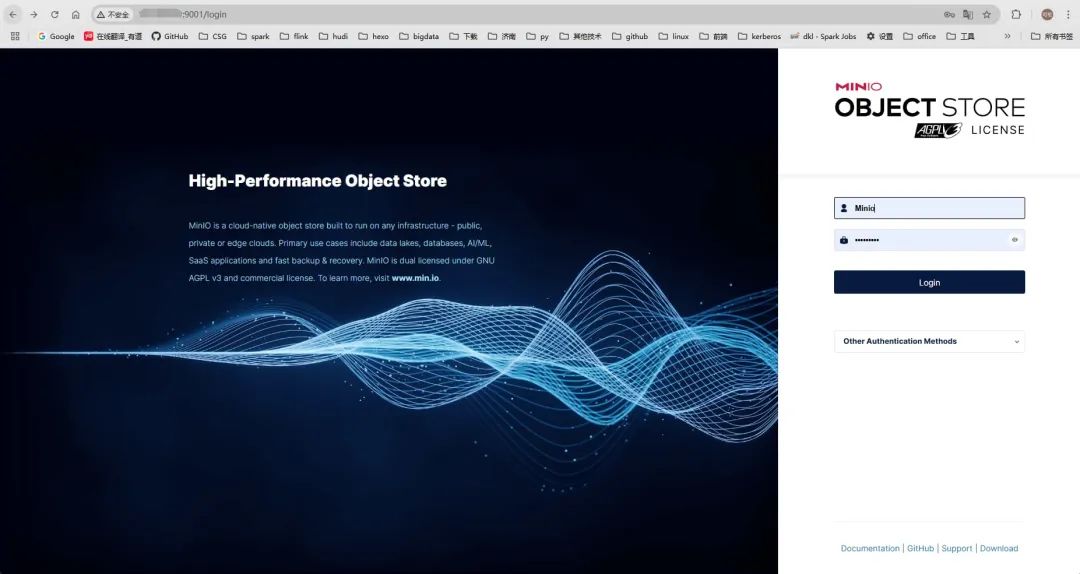The image size is (1080, 574).
Task: Click the browser home icon
Action: tap(75, 15)
